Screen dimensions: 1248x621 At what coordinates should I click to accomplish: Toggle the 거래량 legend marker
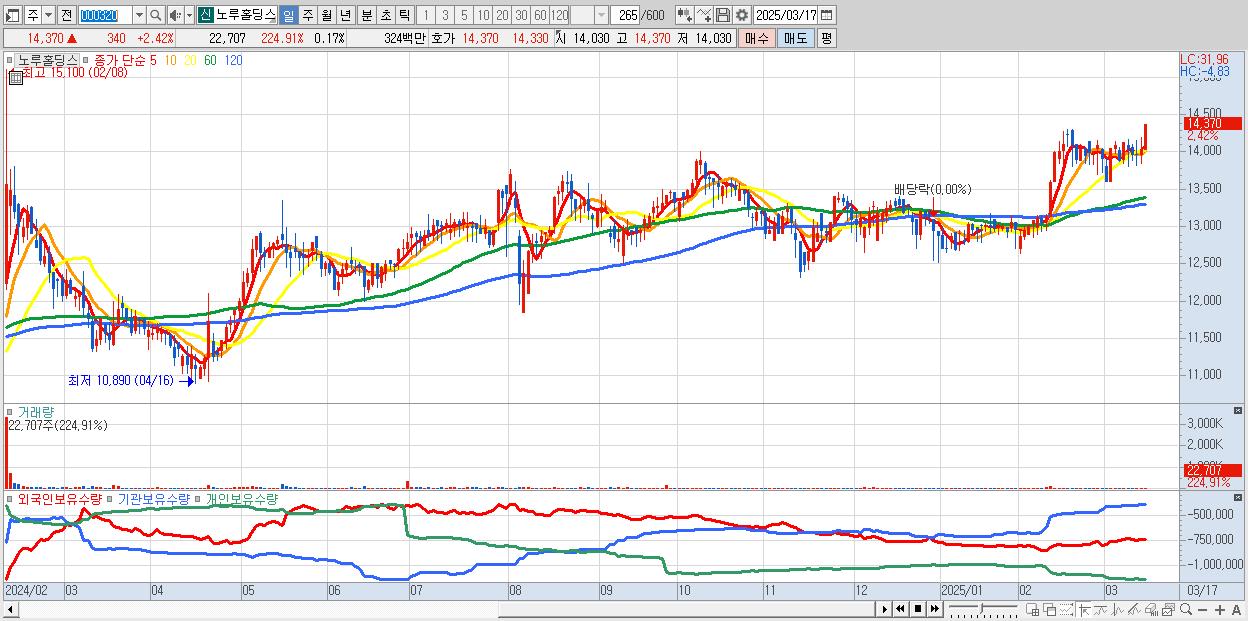coord(12,411)
